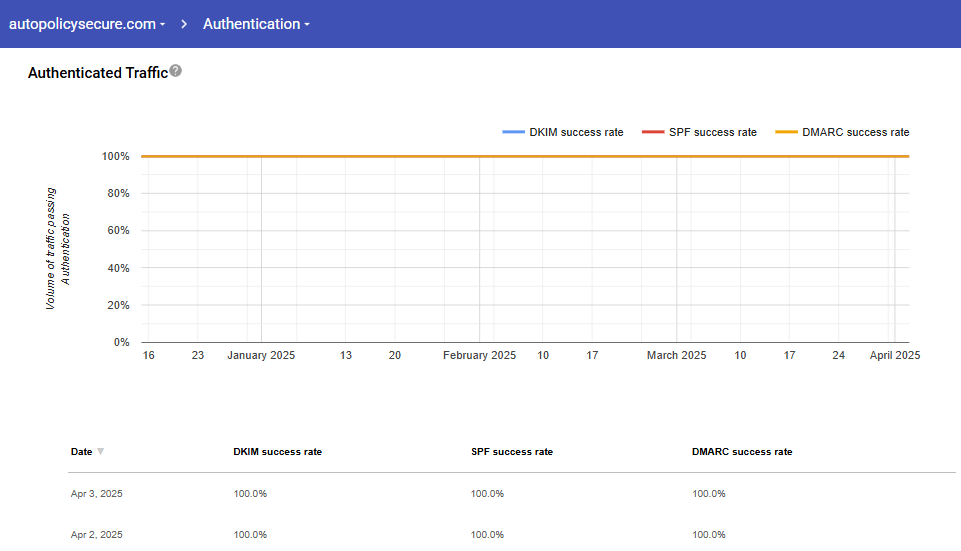The width and height of the screenshot is (961, 551).
Task: Click the March 2025 label on chart axis
Action: click(676, 355)
